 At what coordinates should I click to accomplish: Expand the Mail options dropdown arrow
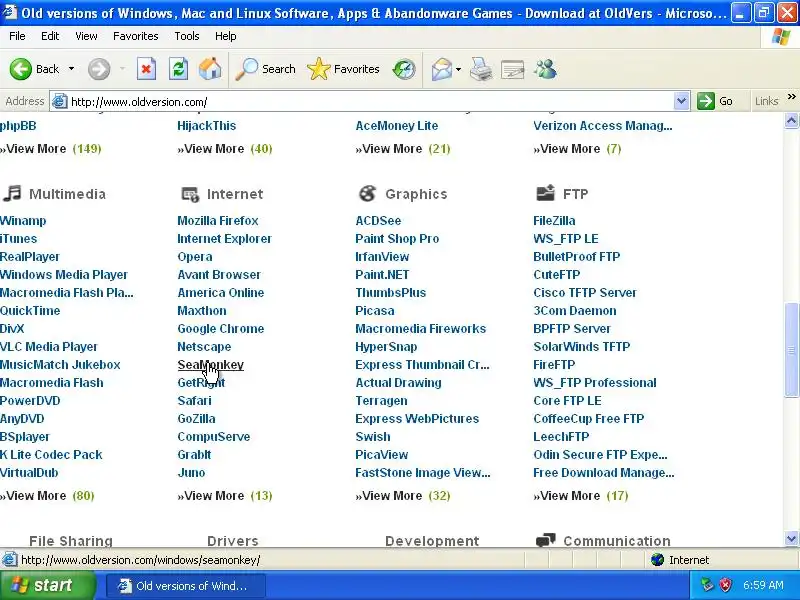[458, 69]
